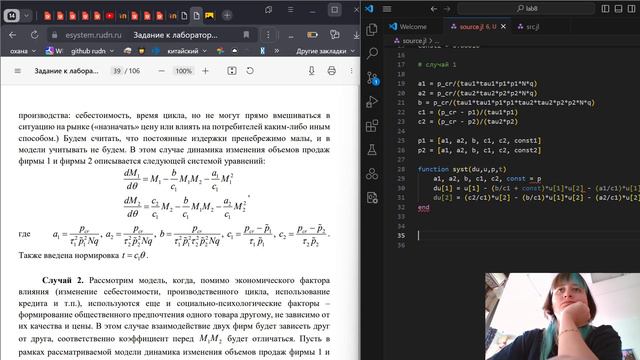Toggle VS Code secondary side bar layout button
The height and width of the screenshot is (360, 640).
click(x=631, y=9)
